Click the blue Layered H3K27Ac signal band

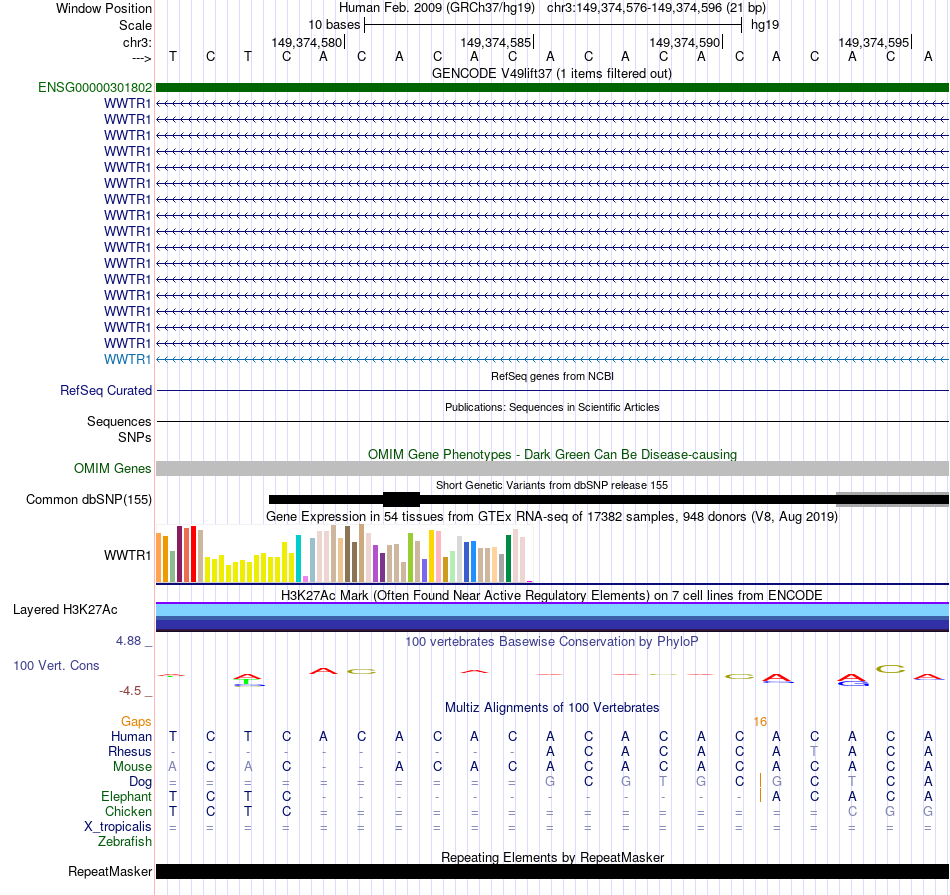552,617
